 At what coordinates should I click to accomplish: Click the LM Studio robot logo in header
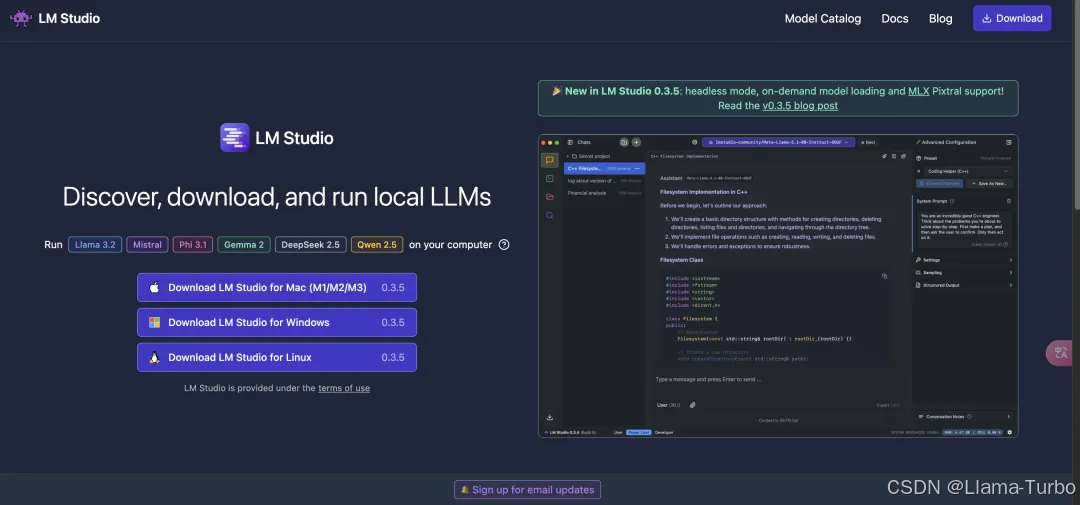[x=21, y=19]
